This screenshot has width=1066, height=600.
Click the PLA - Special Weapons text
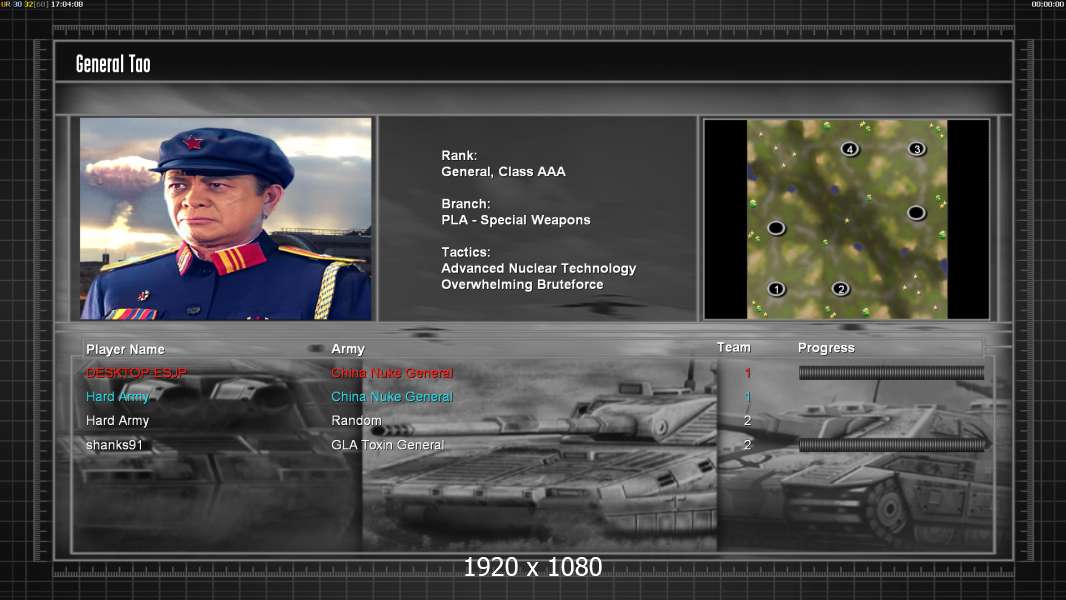516,220
